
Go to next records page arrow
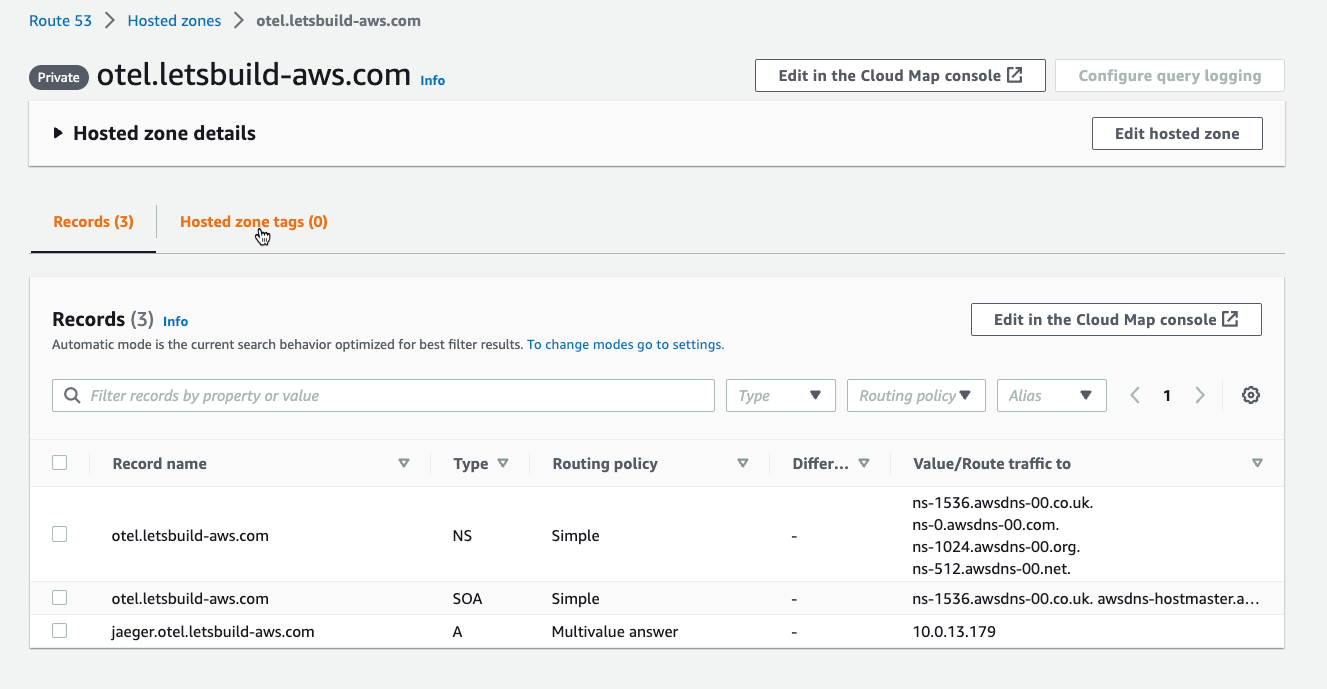[x=1200, y=395]
